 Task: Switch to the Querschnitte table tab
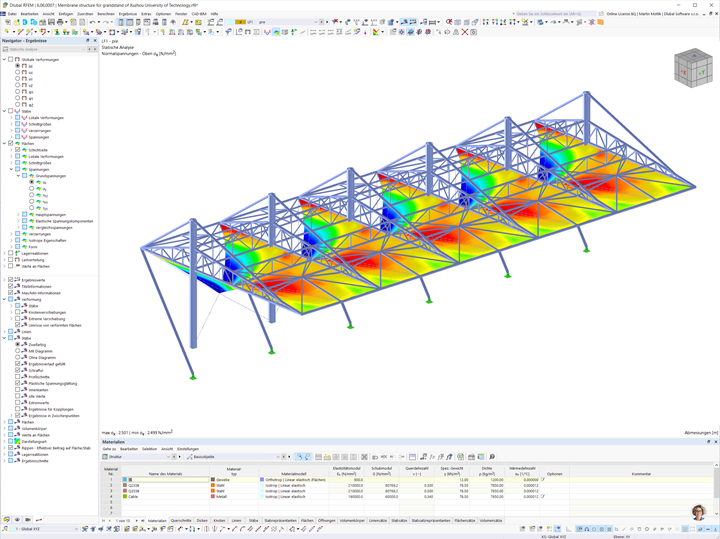click(181, 521)
